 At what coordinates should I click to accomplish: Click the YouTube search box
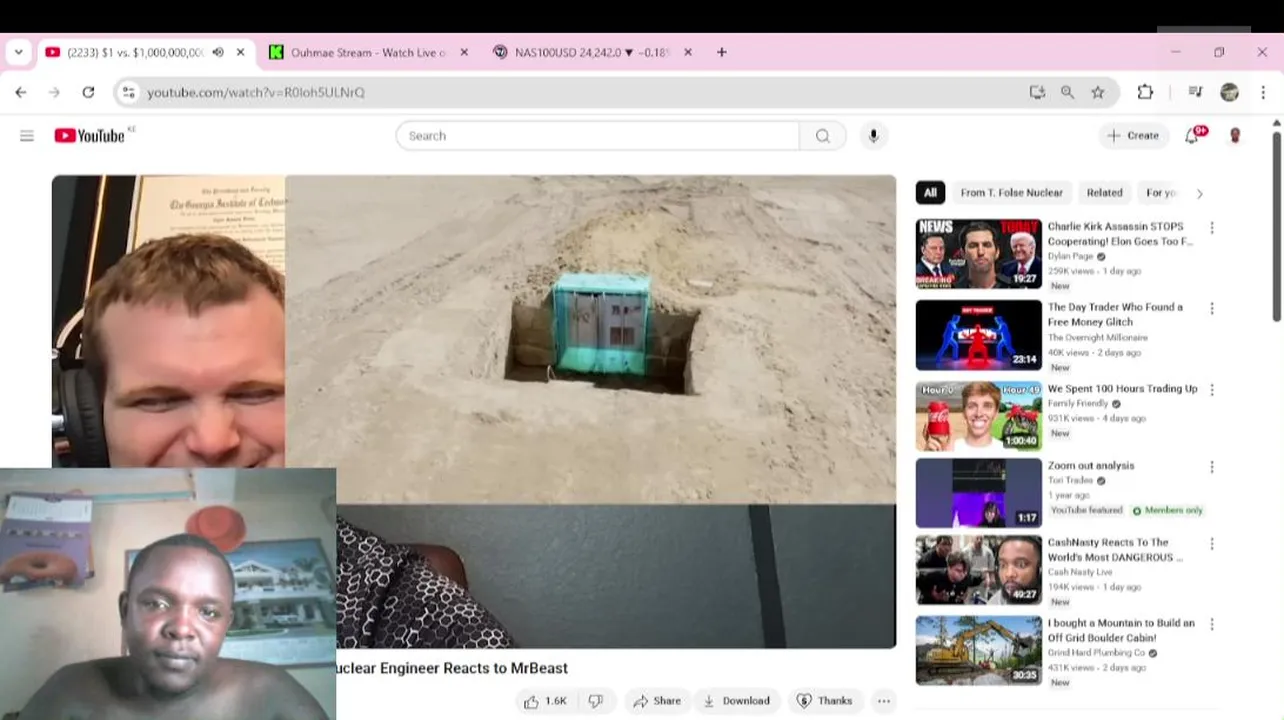click(598, 136)
